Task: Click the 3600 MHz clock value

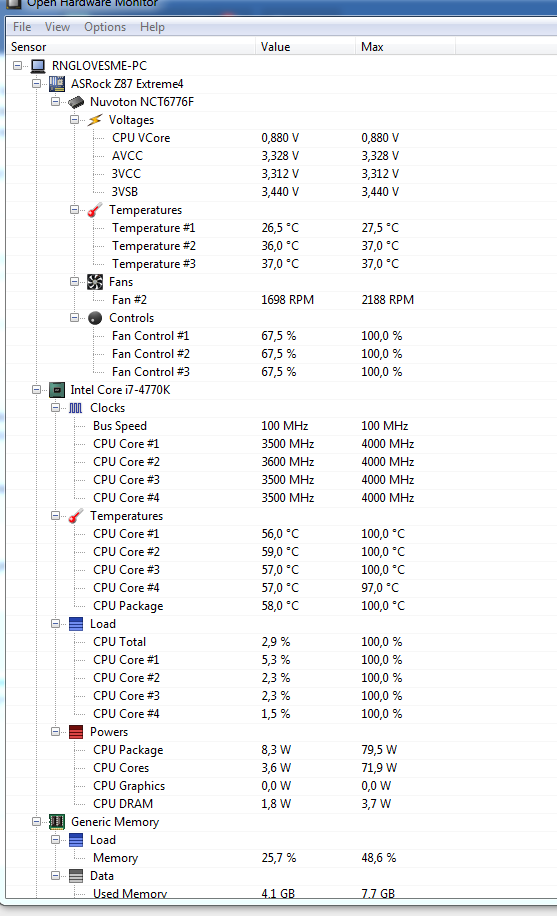Action: tap(288, 462)
